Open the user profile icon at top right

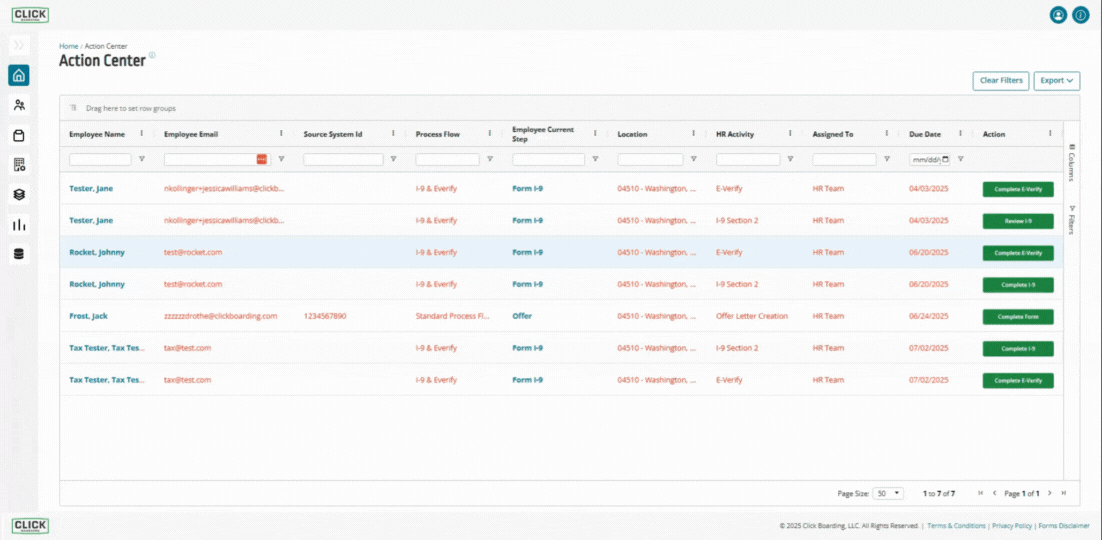coord(1058,15)
